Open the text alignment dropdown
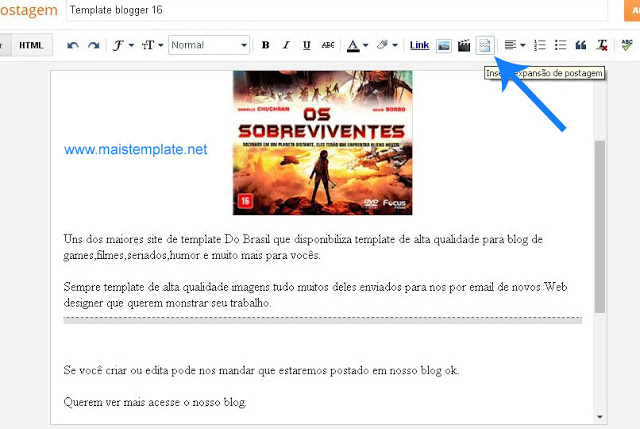 (514, 45)
